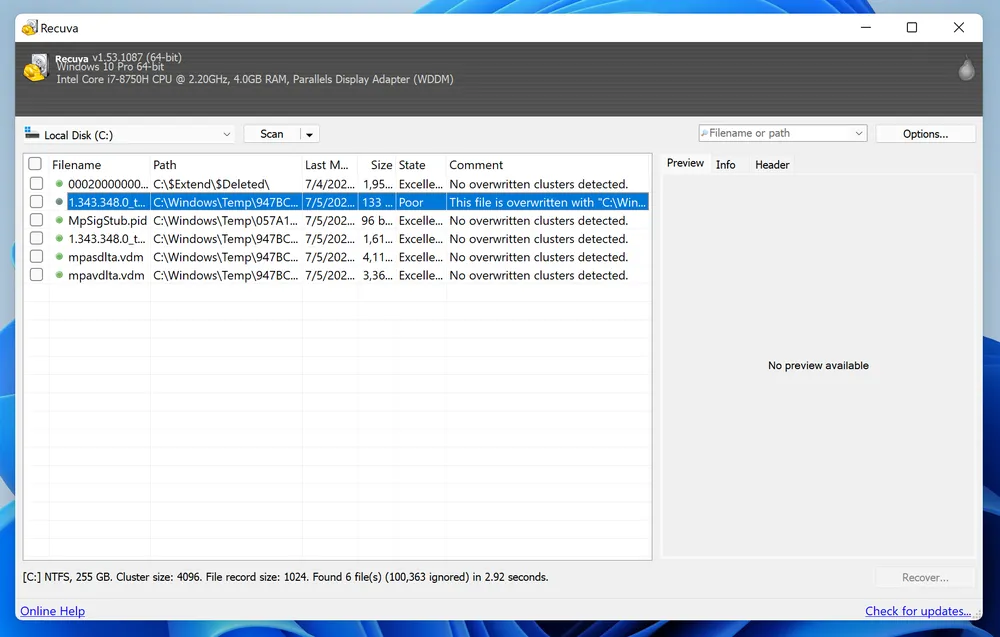Expand the arrow next to the Scan button
This screenshot has height=637, width=1000.
[310, 135]
